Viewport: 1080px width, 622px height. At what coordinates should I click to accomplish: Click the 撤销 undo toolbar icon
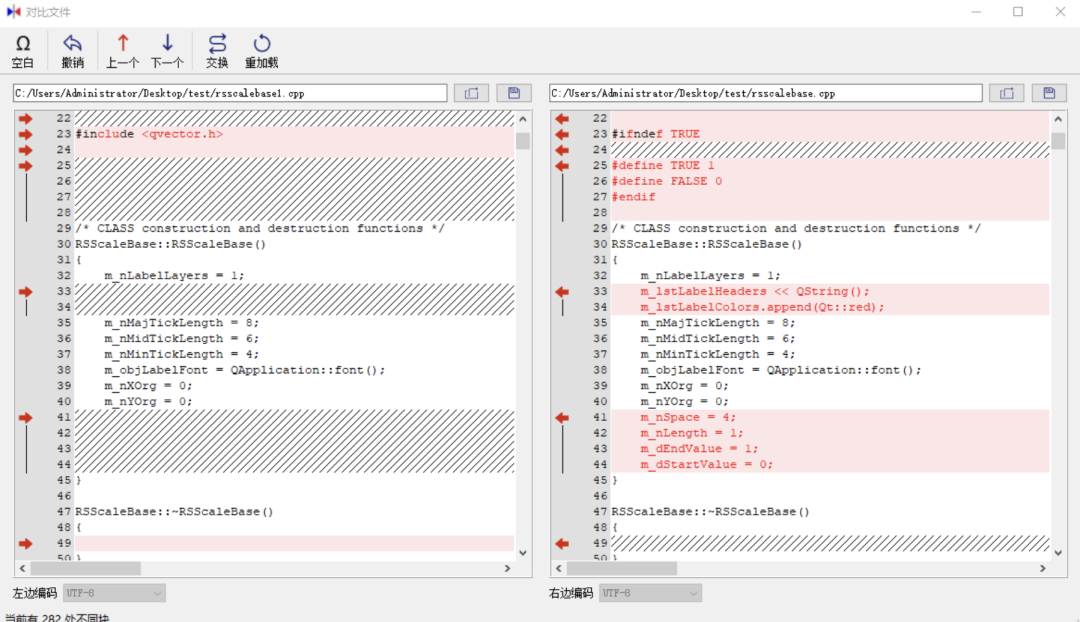[72, 52]
